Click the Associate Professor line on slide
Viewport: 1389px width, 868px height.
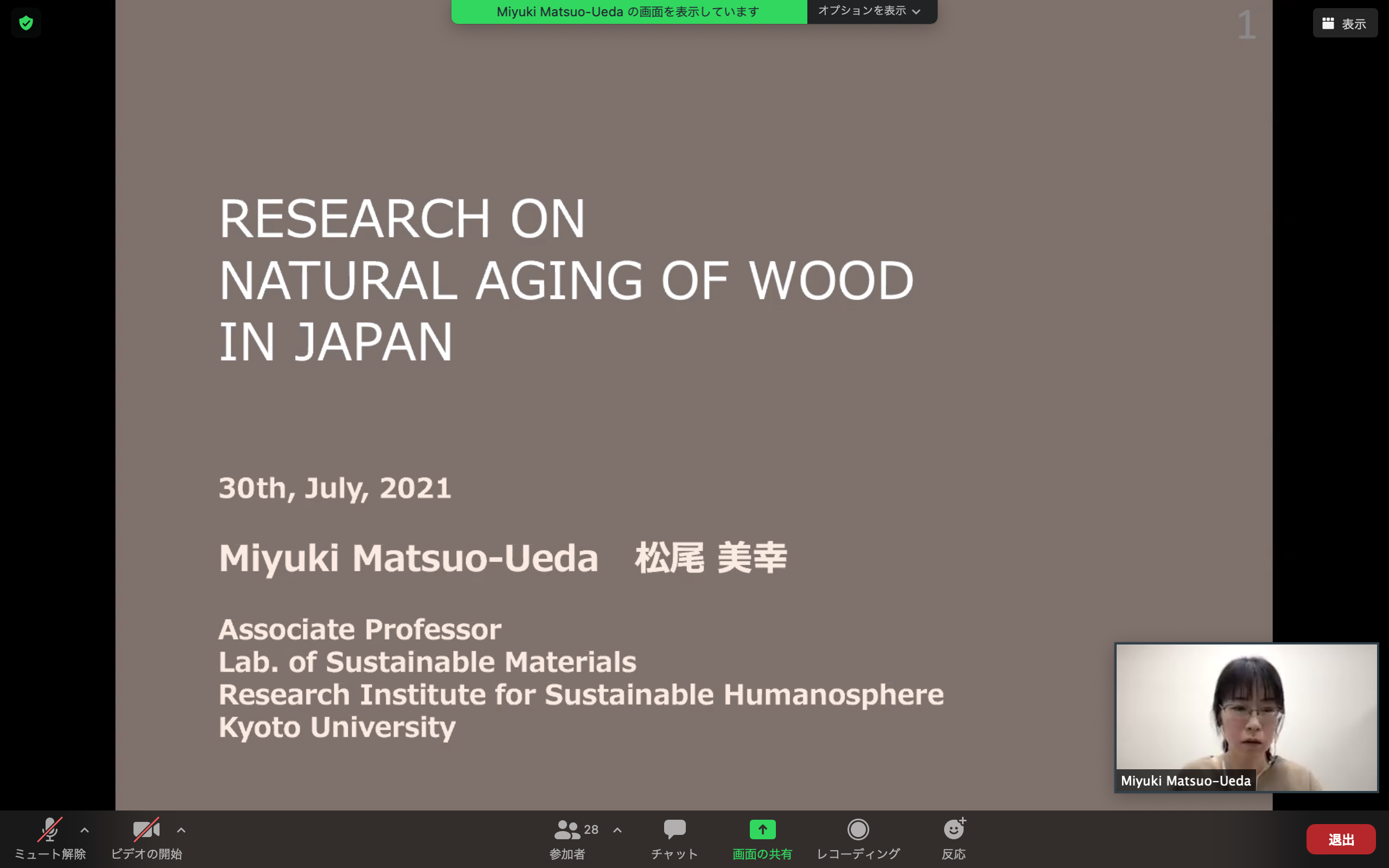point(360,630)
